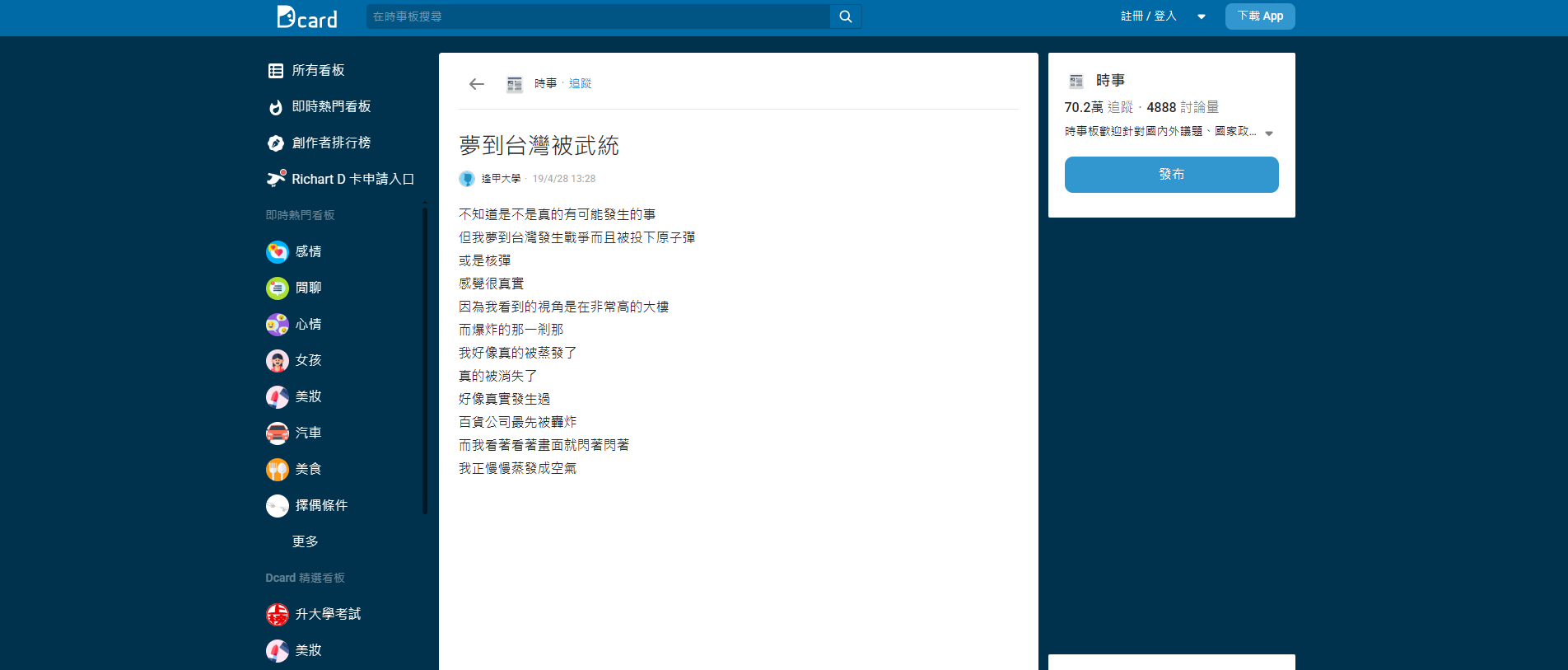This screenshot has height=670, width=1568.
Task: Expand the account dropdown arrow
Action: point(1202,16)
